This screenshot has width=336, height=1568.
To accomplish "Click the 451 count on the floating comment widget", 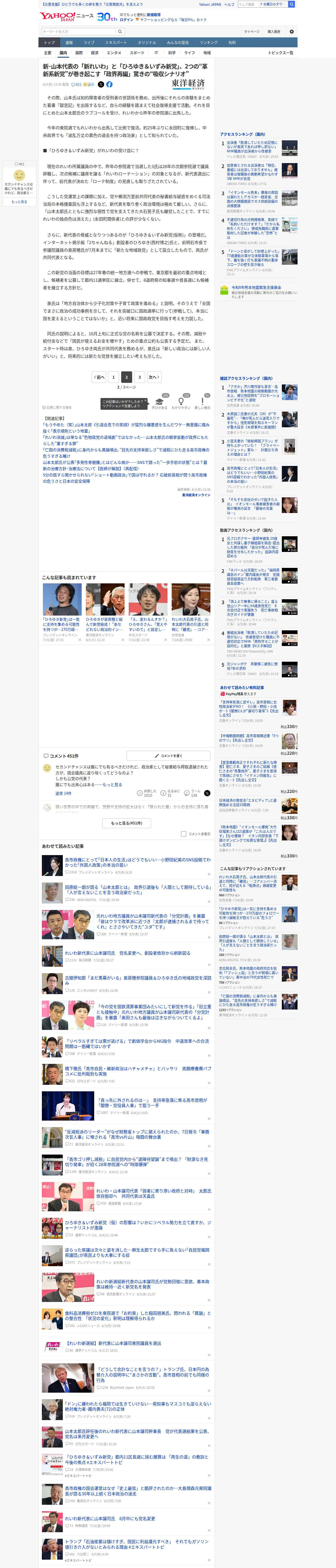I will click(20, 164).
